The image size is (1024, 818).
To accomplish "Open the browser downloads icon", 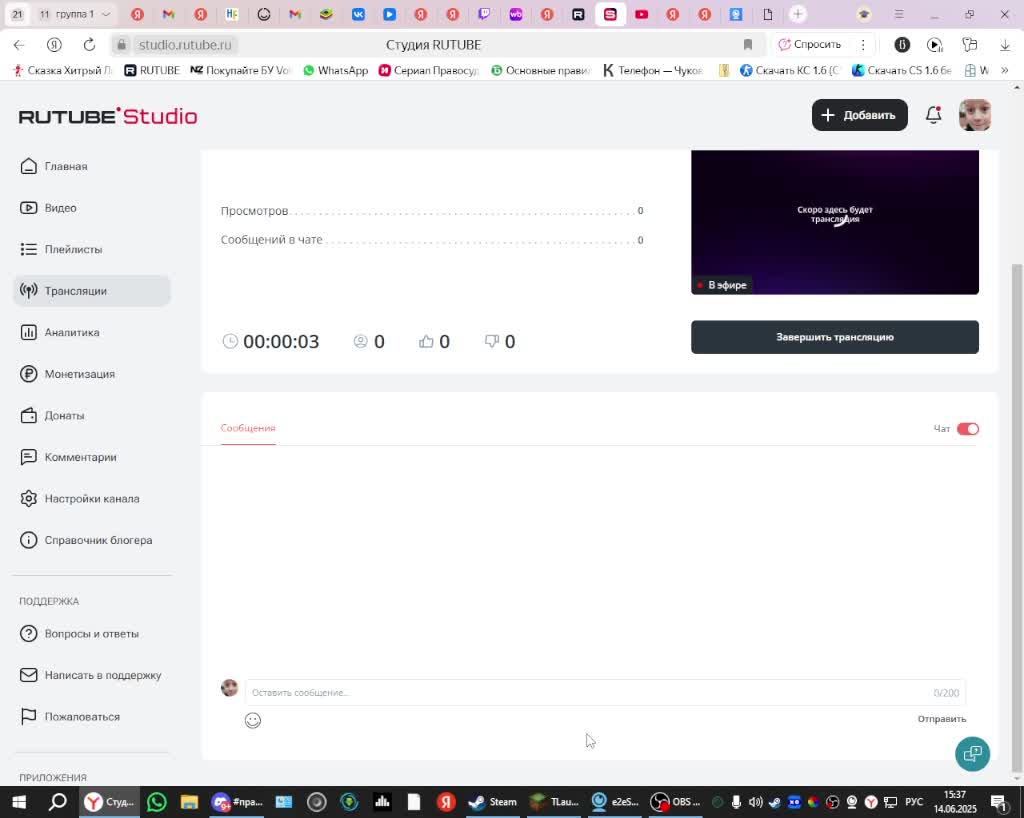I will tap(1005, 44).
